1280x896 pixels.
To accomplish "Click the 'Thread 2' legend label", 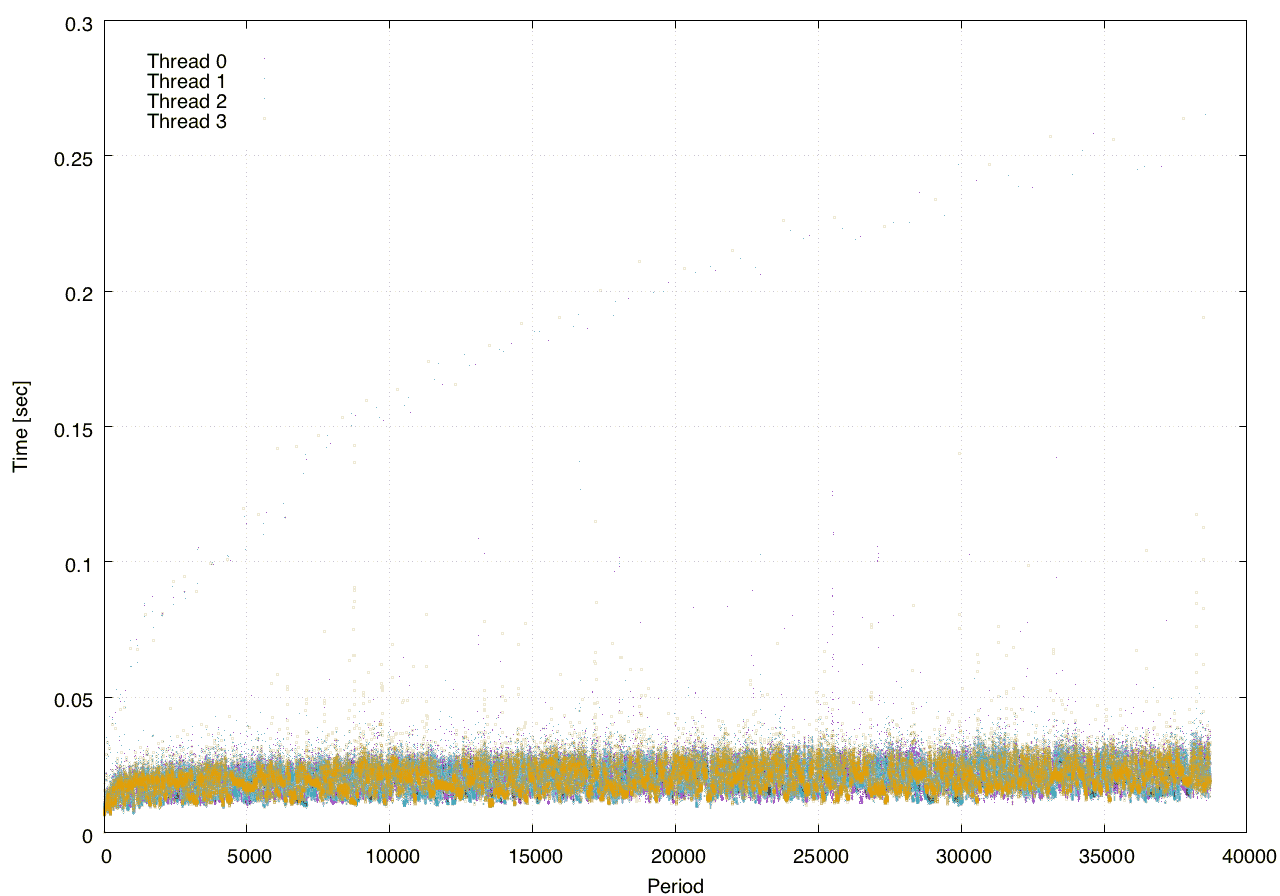I will click(x=187, y=101).
